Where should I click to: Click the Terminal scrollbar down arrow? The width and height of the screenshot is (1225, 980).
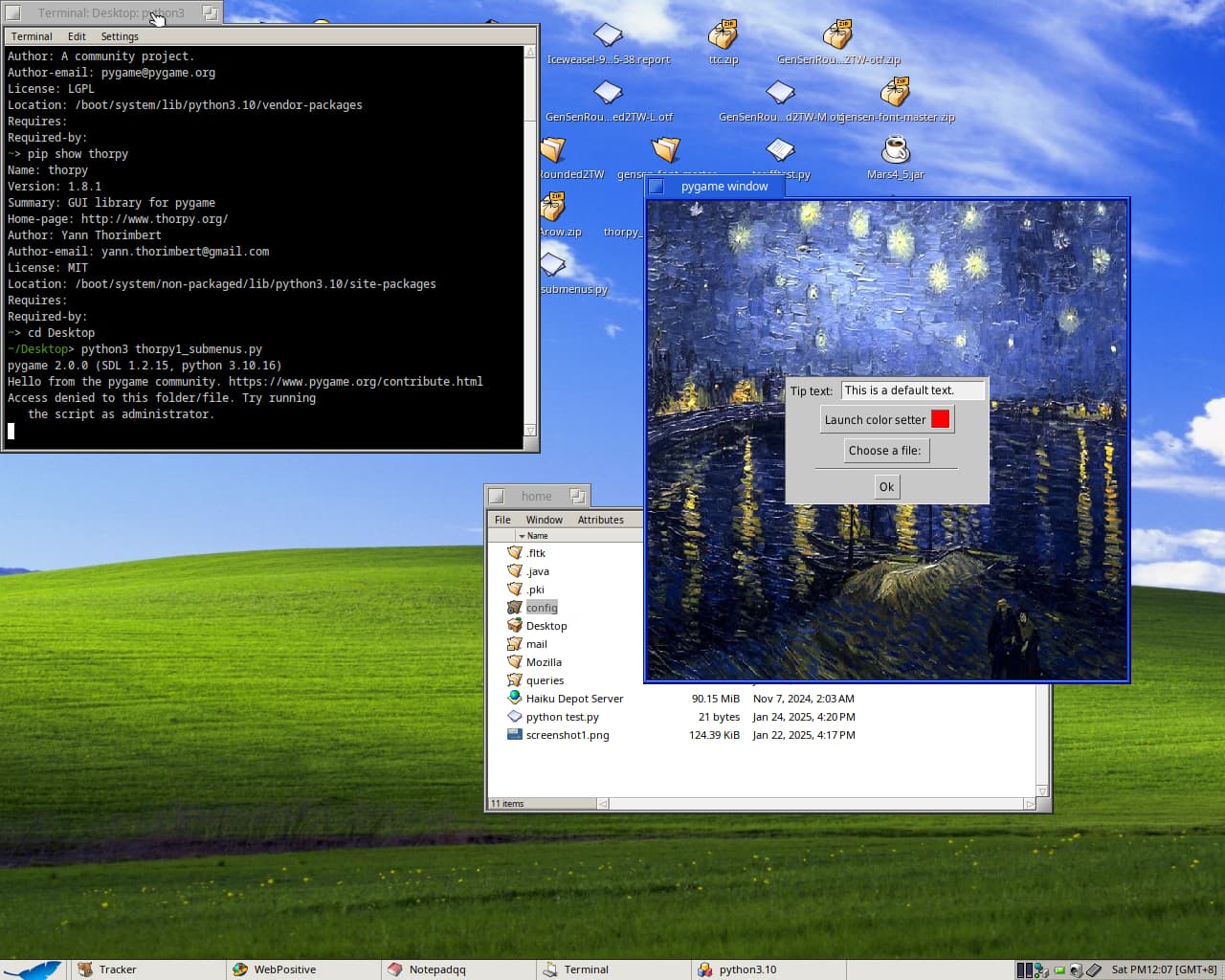click(530, 431)
